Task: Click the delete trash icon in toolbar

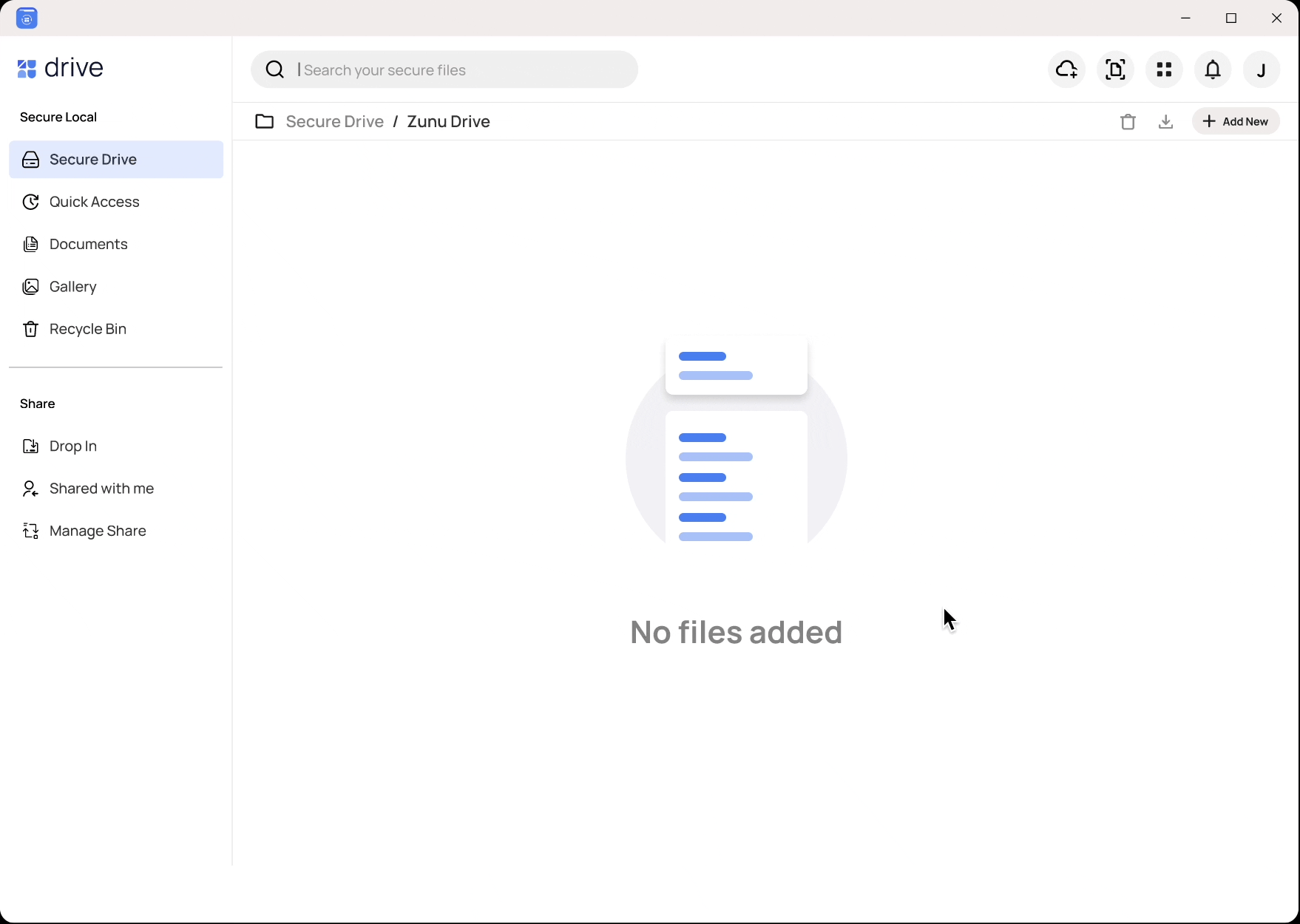Action: coord(1128,122)
